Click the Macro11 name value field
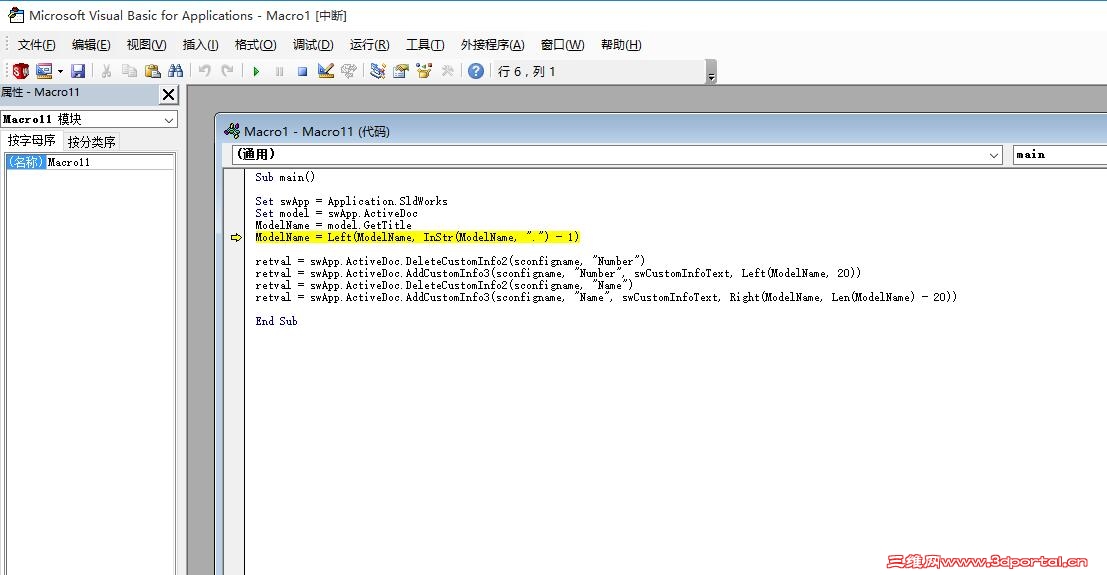 point(110,162)
